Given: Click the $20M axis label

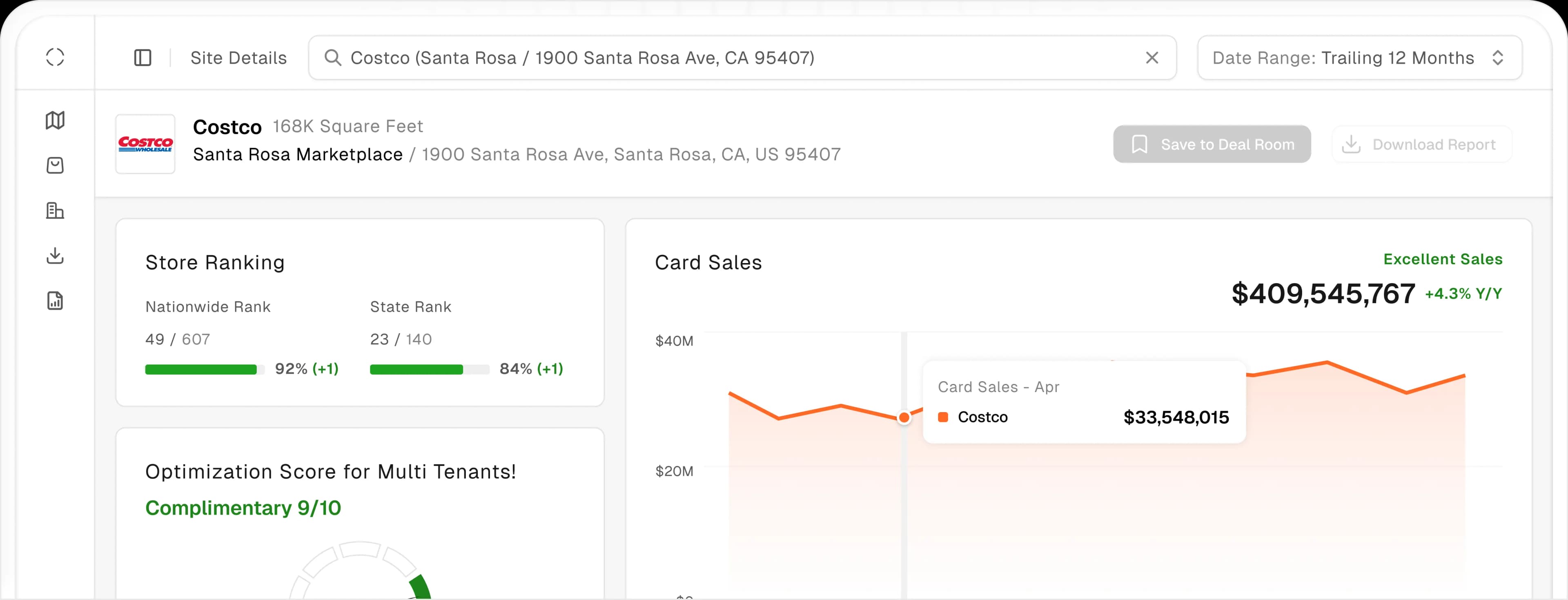Looking at the screenshot, I should pos(674,471).
